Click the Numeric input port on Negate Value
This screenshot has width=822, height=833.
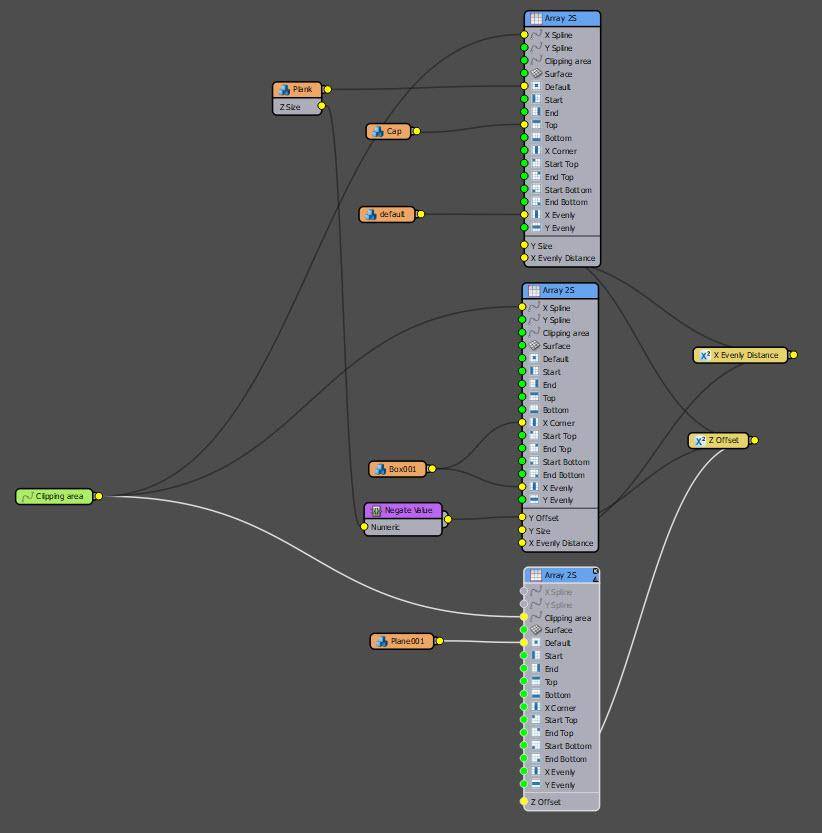pyautogui.click(x=364, y=527)
